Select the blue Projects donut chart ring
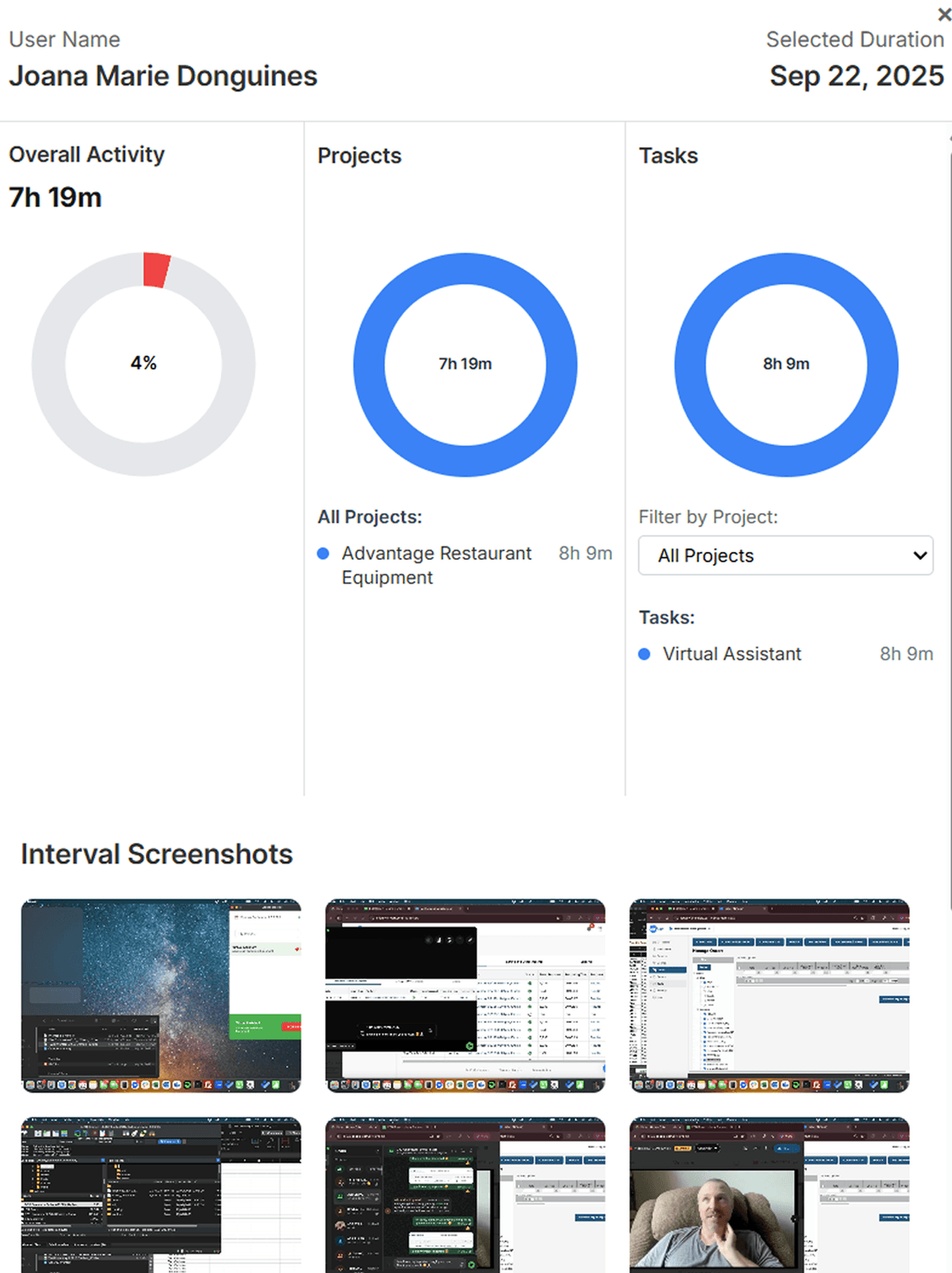Image resolution: width=952 pixels, height=1273 pixels. [369, 365]
